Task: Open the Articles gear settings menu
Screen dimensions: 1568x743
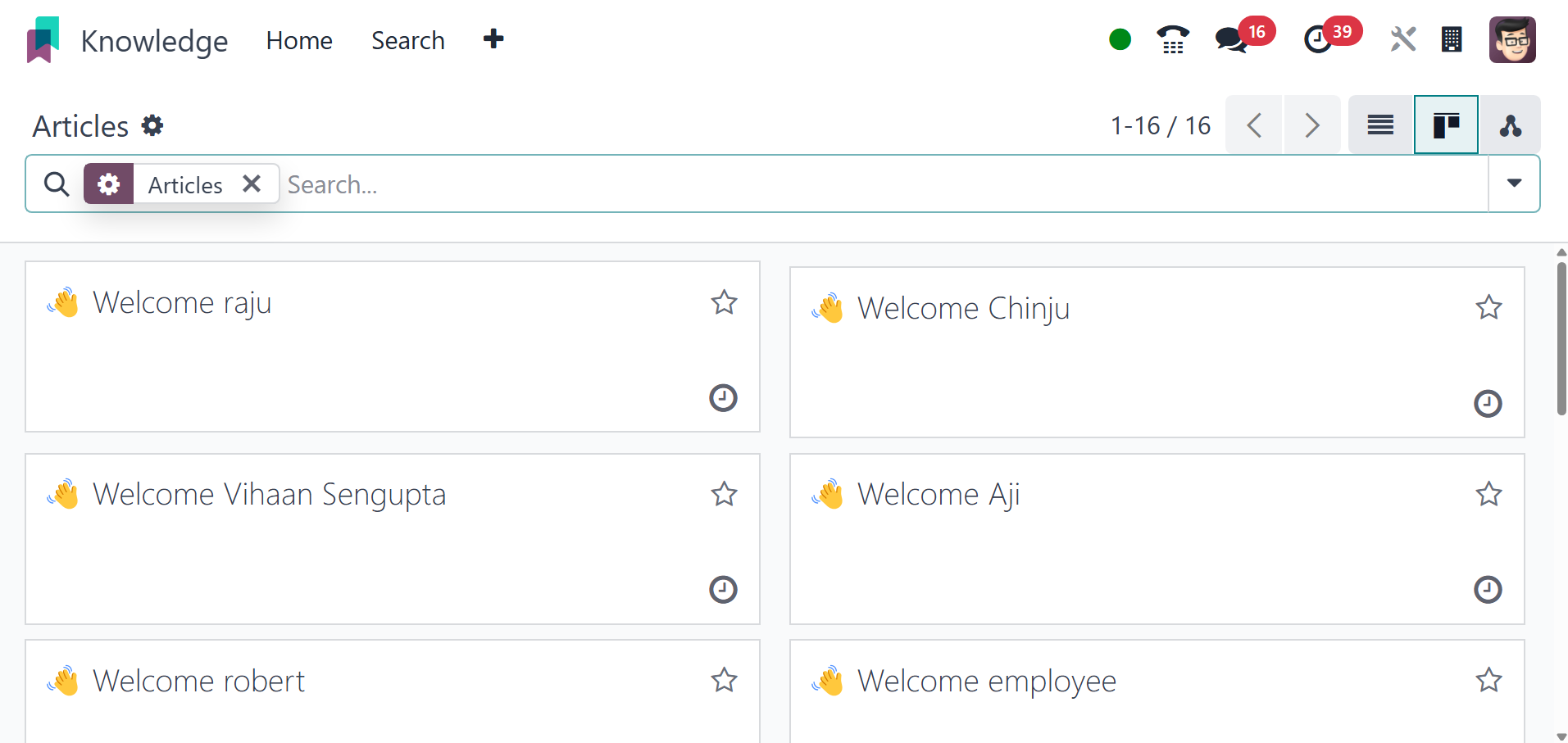Action: (x=152, y=125)
